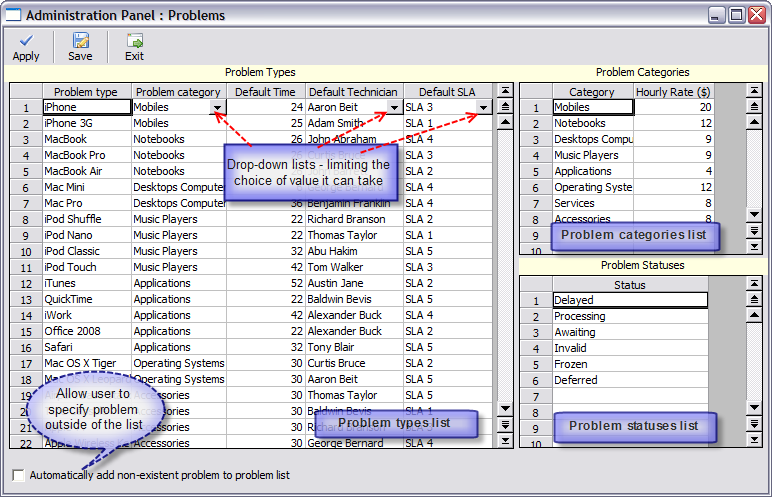Screen dimensions: 772x497
Task: Click the Exit toolbar icon
Action: (x=134, y=40)
